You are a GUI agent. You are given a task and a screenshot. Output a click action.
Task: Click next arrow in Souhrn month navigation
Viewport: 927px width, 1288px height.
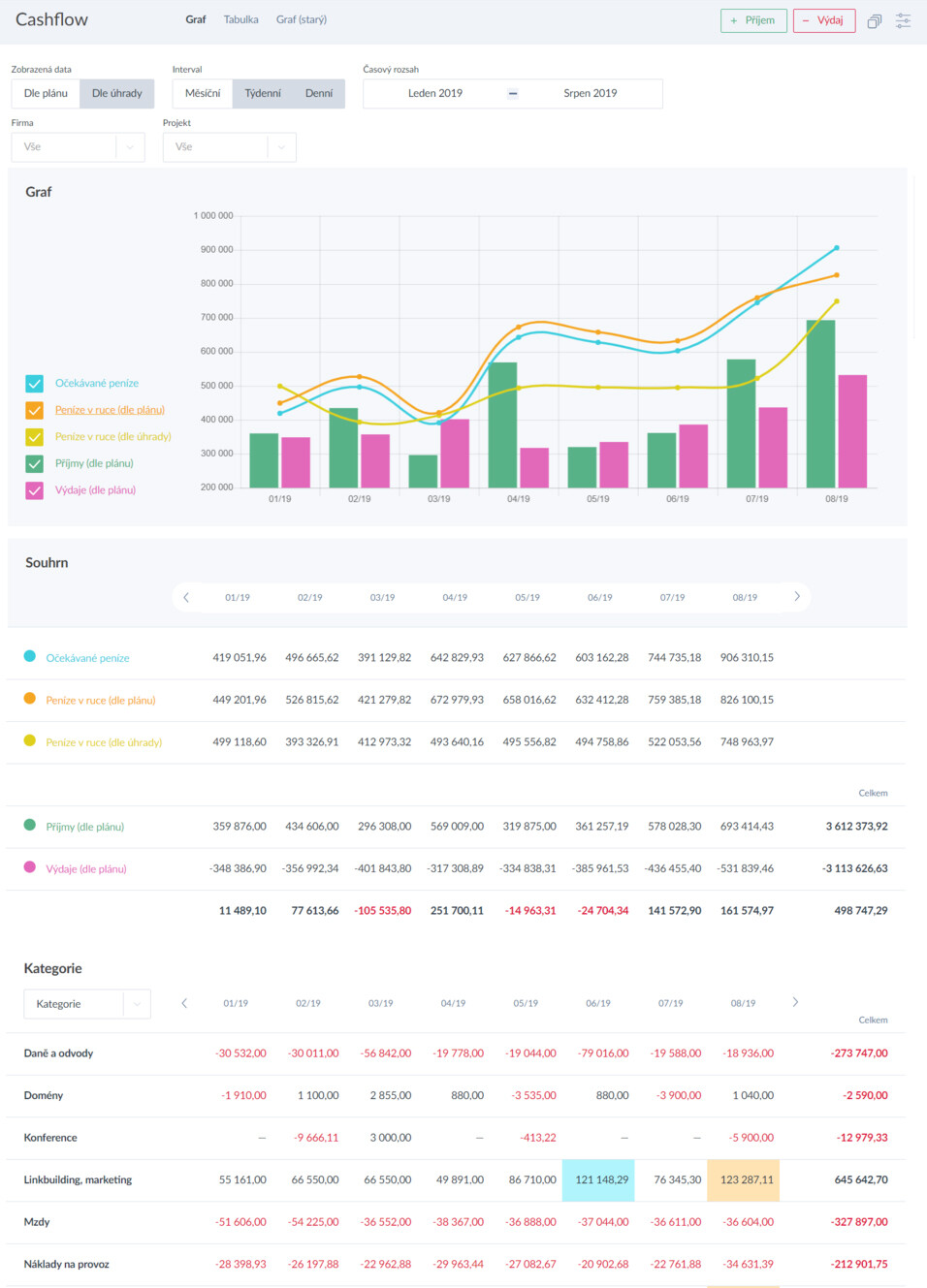[797, 597]
